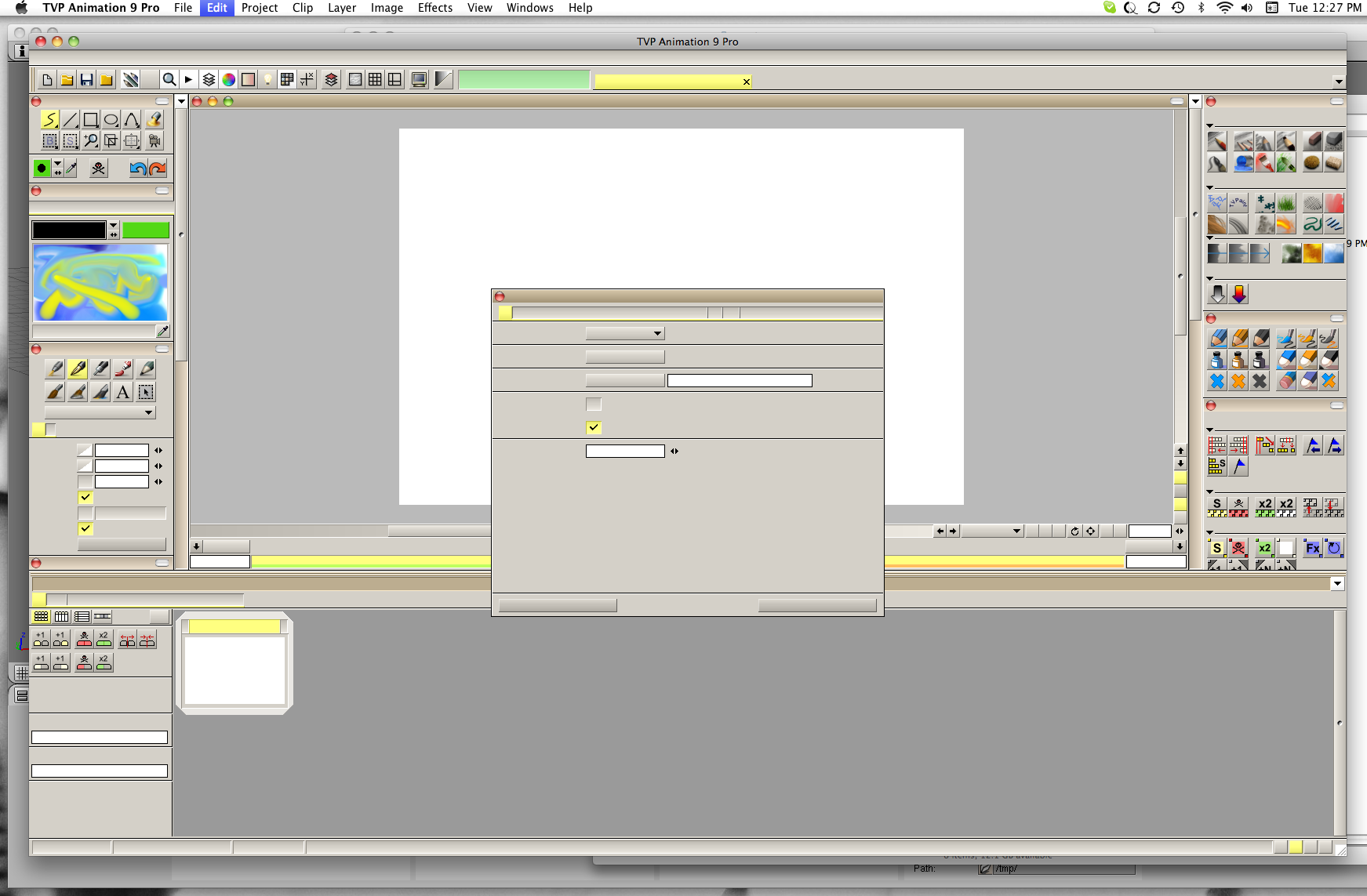Image resolution: width=1367 pixels, height=896 pixels.
Task: Click the blue undo arrow
Action: point(138,168)
